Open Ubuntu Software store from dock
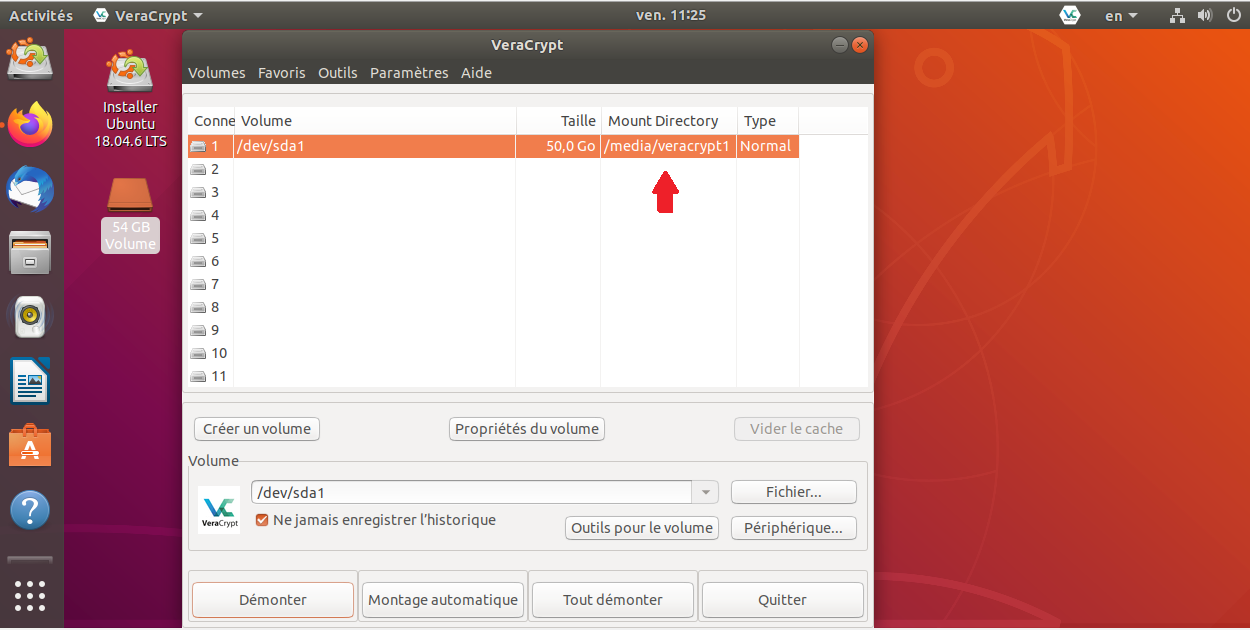The image size is (1250, 630). click(30, 445)
